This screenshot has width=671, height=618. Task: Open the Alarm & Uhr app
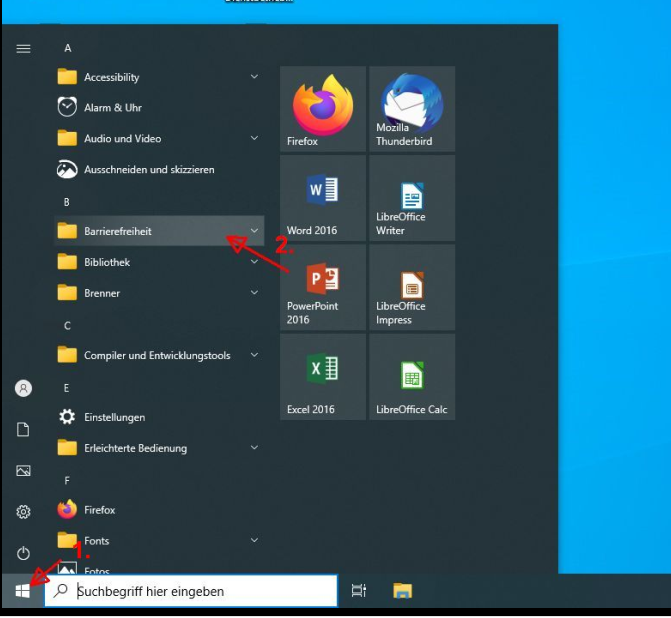(159, 107)
